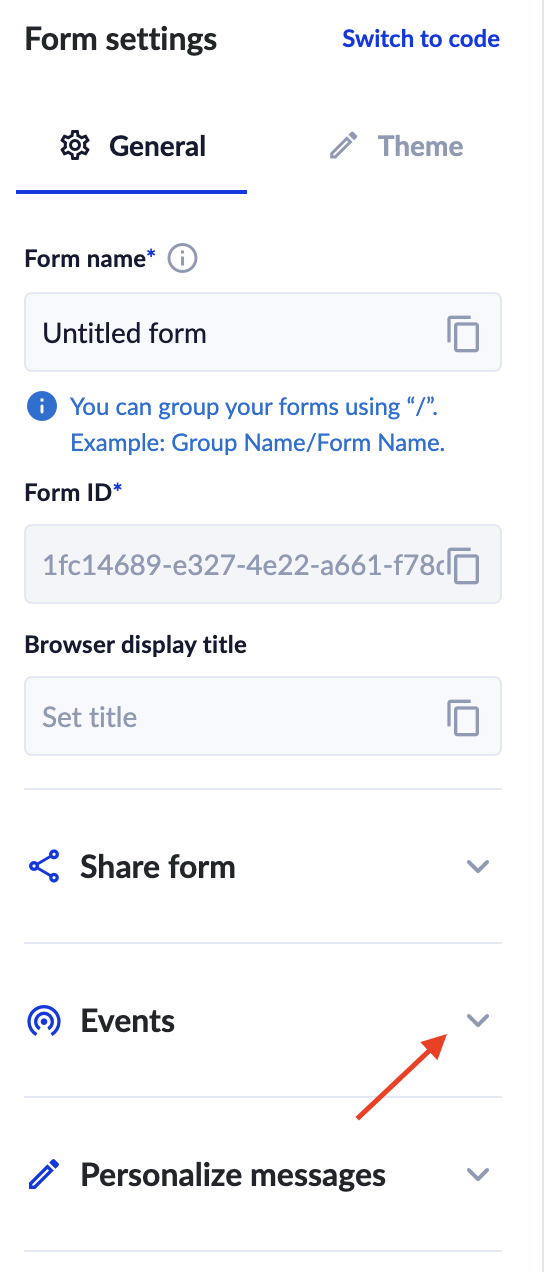Expand the Events section chevron
This screenshot has height=1272, width=544.
point(478,1020)
